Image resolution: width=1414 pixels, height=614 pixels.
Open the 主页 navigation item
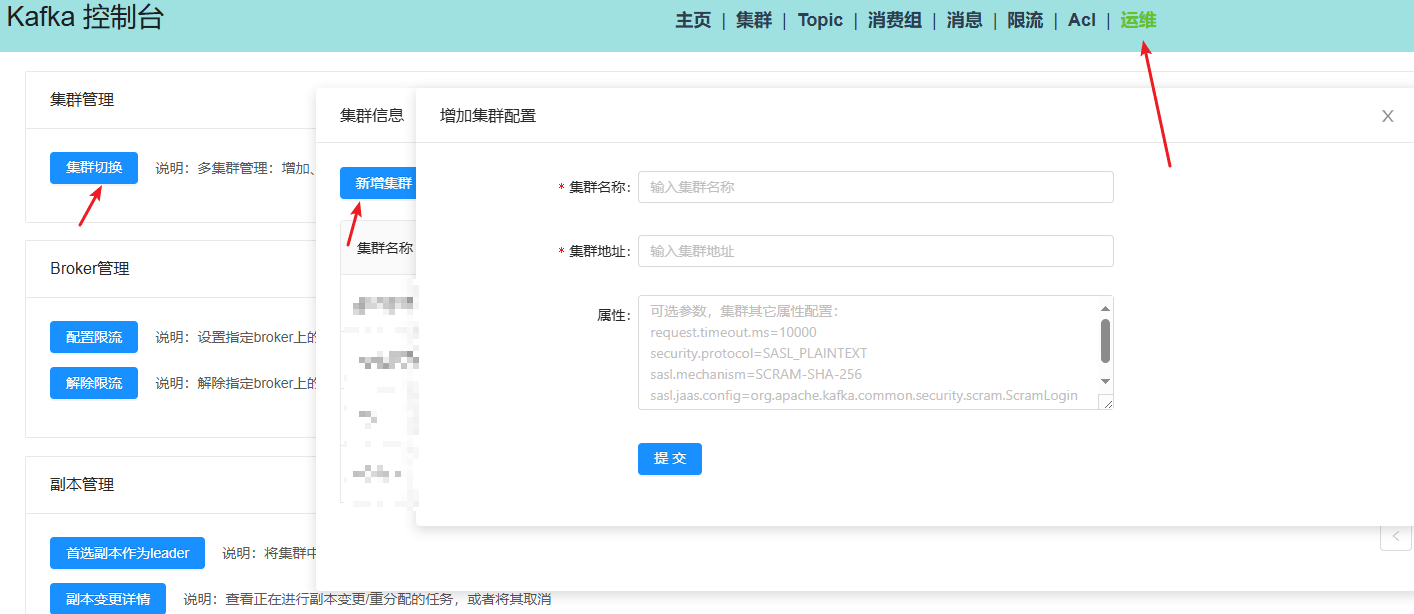pyautogui.click(x=693, y=20)
